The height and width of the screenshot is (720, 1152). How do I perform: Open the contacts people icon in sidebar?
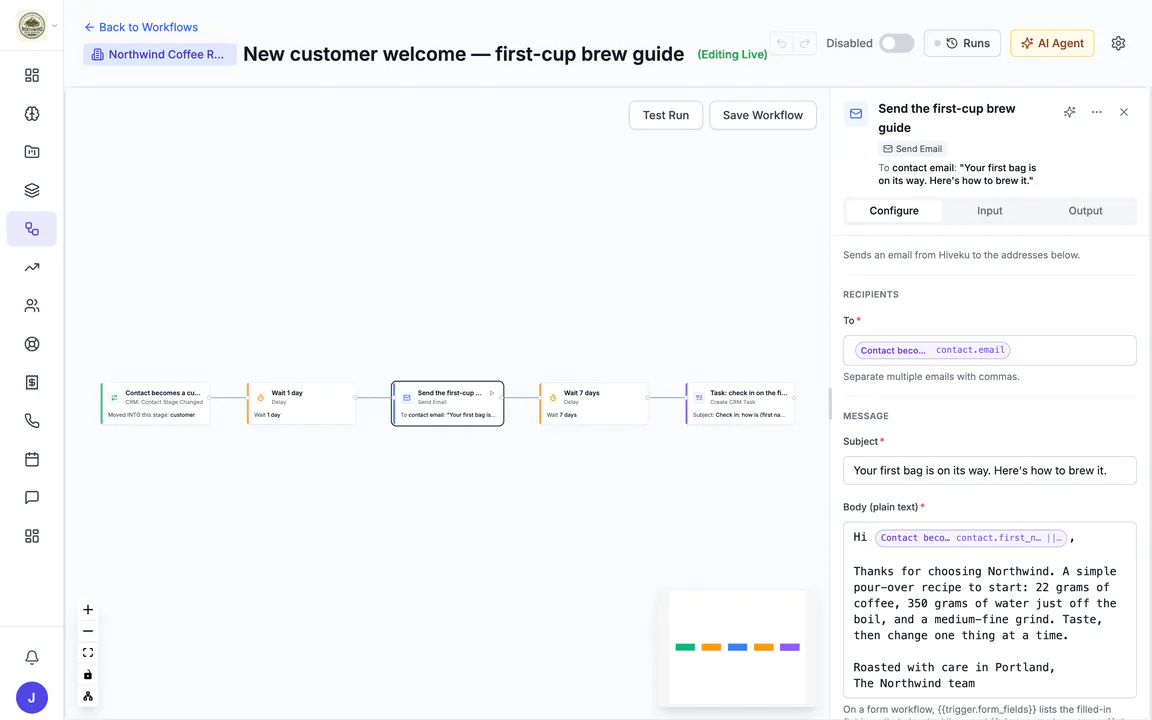(32, 306)
